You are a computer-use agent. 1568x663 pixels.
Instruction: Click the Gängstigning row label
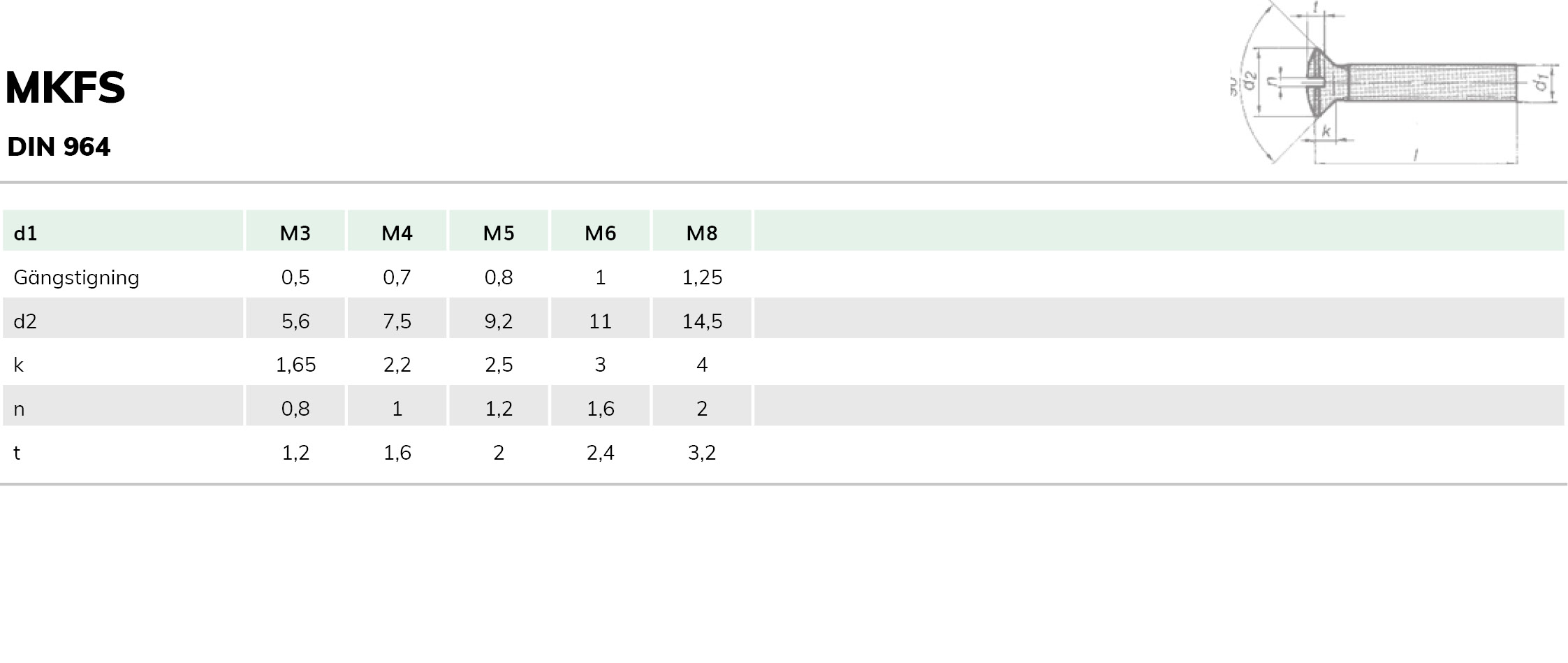click(76, 277)
